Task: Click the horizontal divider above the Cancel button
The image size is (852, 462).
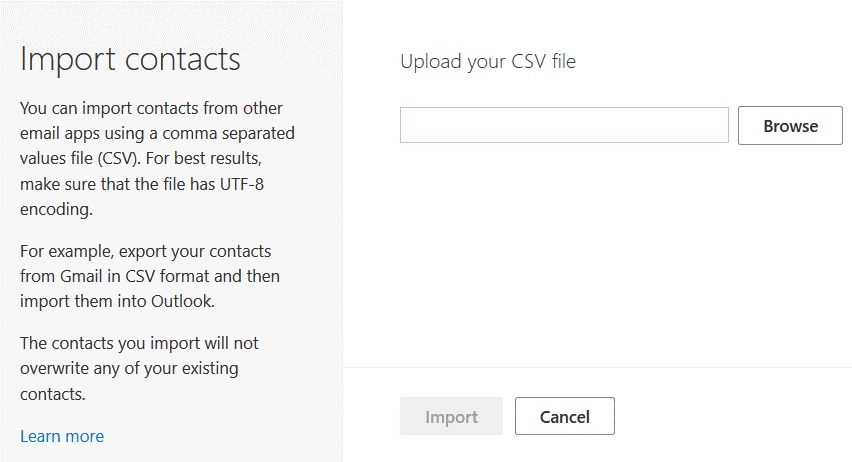Action: (x=597, y=367)
